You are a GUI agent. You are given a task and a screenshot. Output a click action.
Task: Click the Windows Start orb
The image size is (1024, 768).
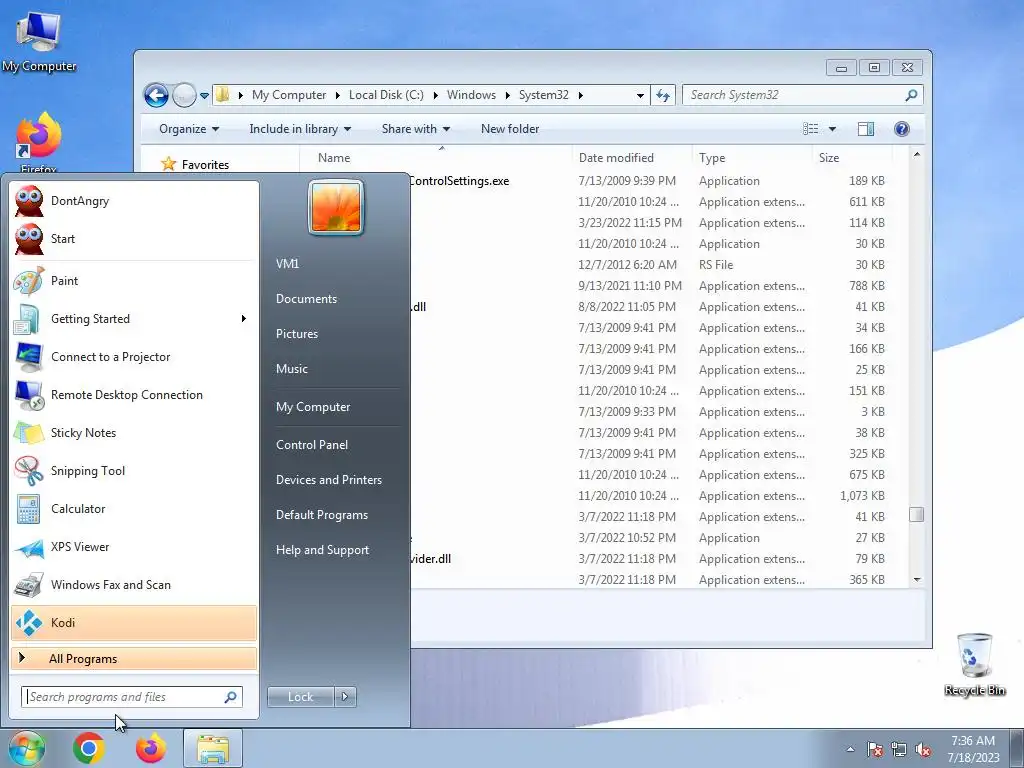26,748
